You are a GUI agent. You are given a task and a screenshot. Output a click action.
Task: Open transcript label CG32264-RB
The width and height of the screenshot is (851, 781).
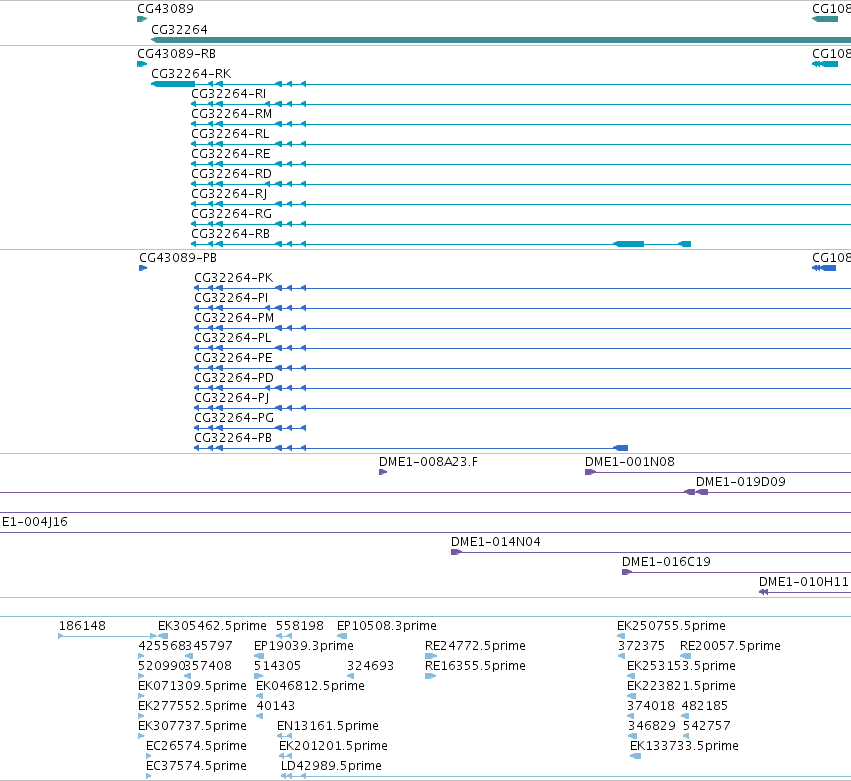point(231,234)
